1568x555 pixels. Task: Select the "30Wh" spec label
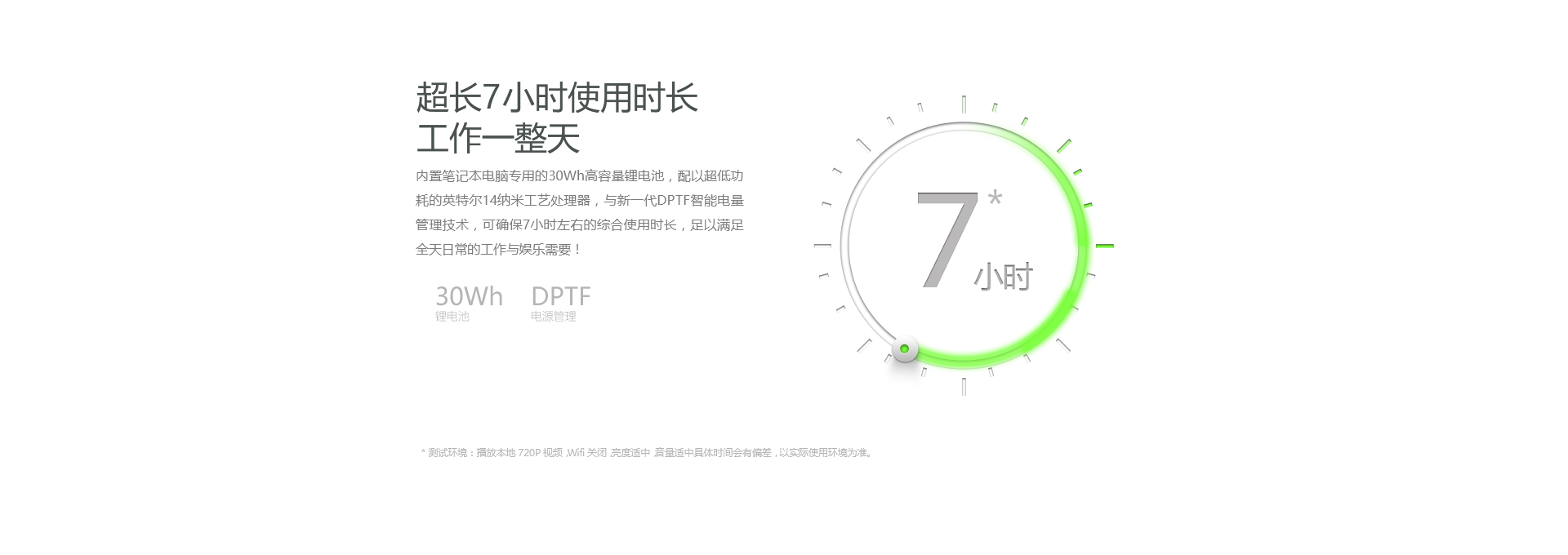[469, 295]
